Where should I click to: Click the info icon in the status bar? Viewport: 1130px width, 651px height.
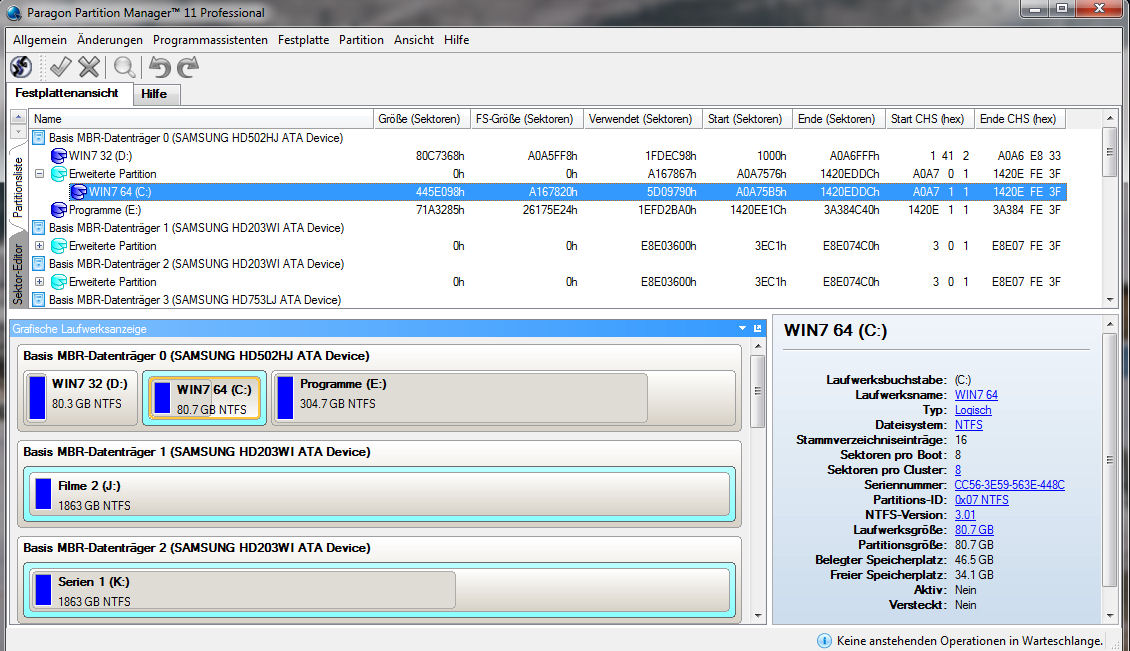pos(824,640)
